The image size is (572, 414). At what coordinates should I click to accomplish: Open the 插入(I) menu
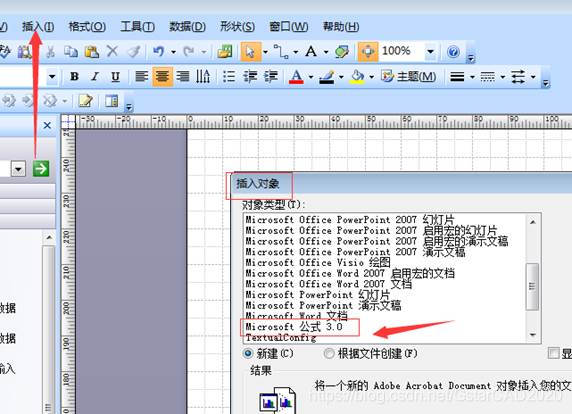tap(38, 27)
